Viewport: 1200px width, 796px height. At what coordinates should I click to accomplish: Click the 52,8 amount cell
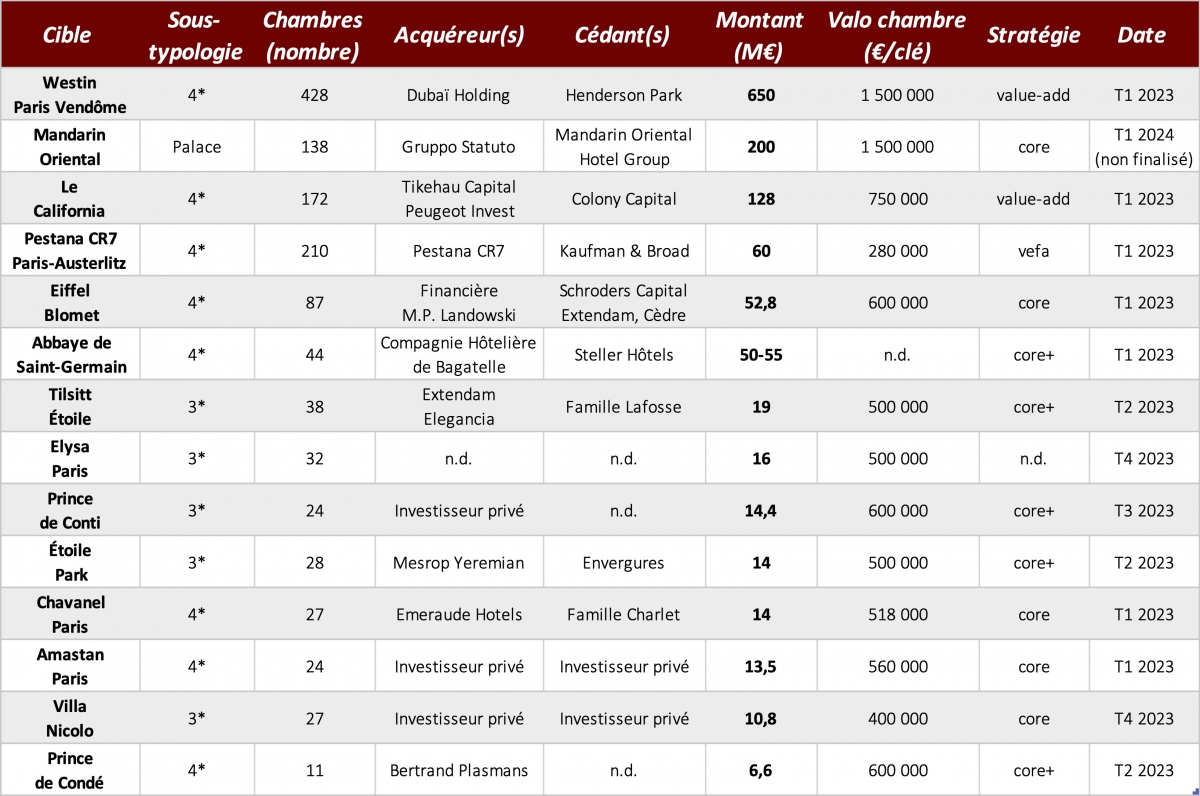(761, 303)
